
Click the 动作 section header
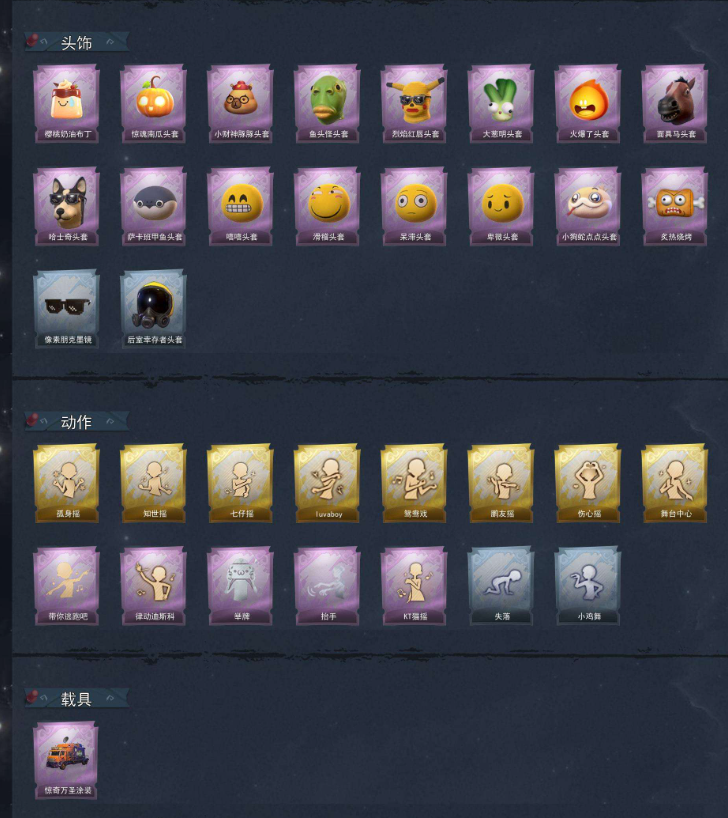77,422
